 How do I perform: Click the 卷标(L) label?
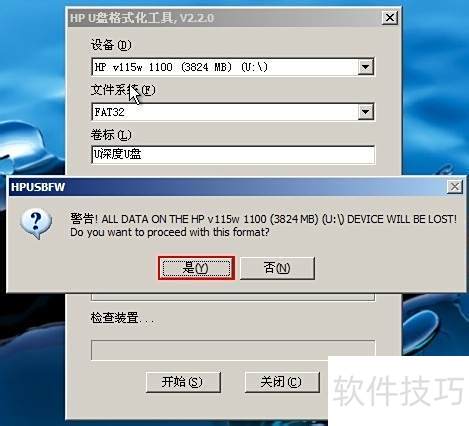111,135
